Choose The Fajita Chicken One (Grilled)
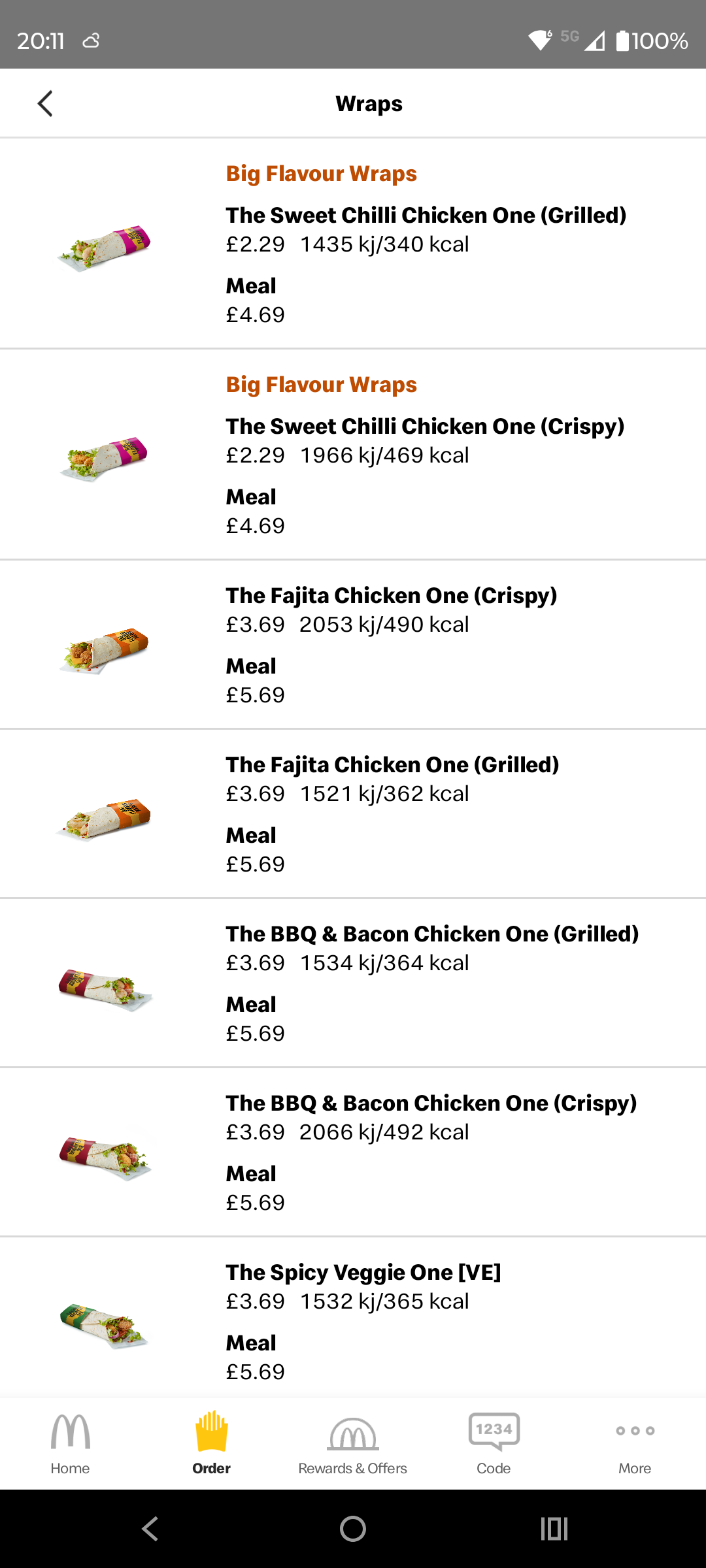706x1568 pixels. (x=392, y=765)
